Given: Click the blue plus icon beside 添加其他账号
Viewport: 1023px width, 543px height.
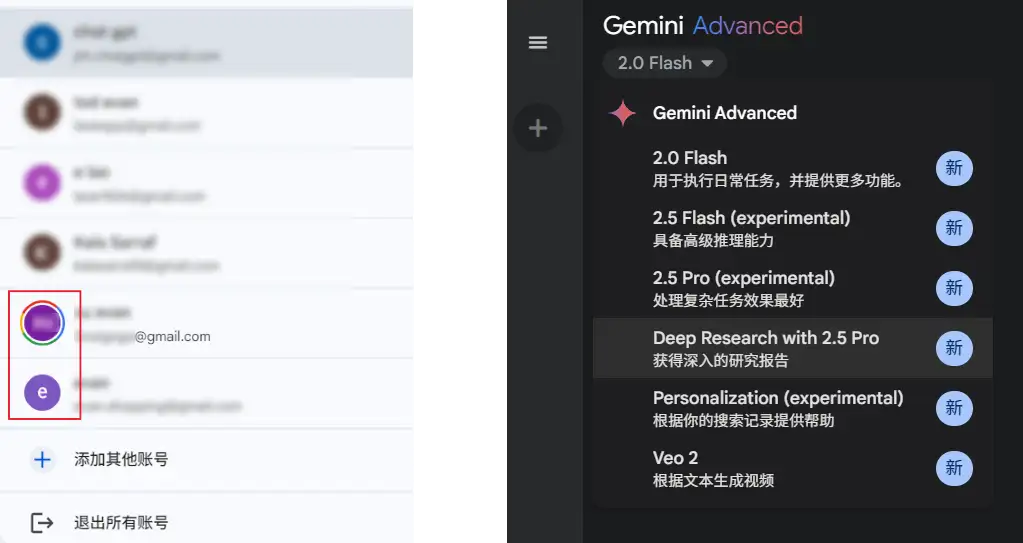Looking at the screenshot, I should (x=42, y=460).
